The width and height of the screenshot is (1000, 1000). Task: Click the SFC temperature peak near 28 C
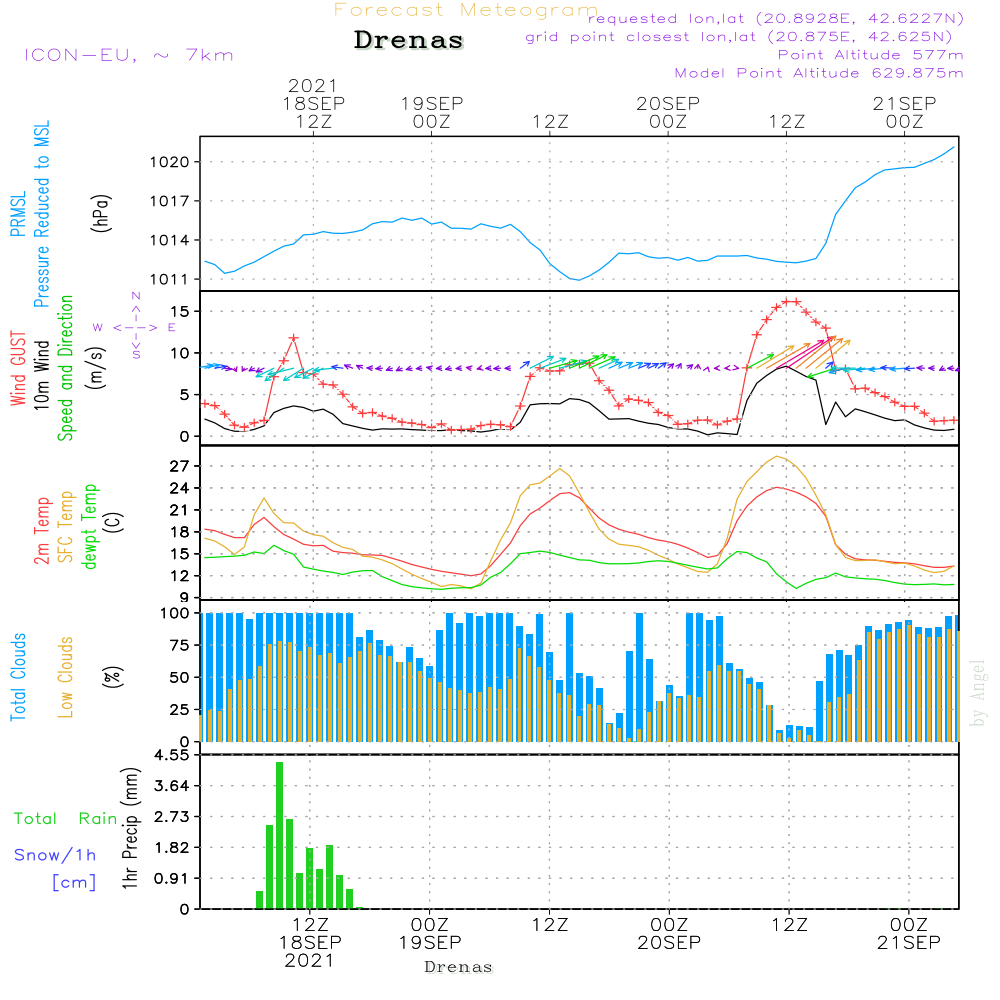(x=776, y=457)
